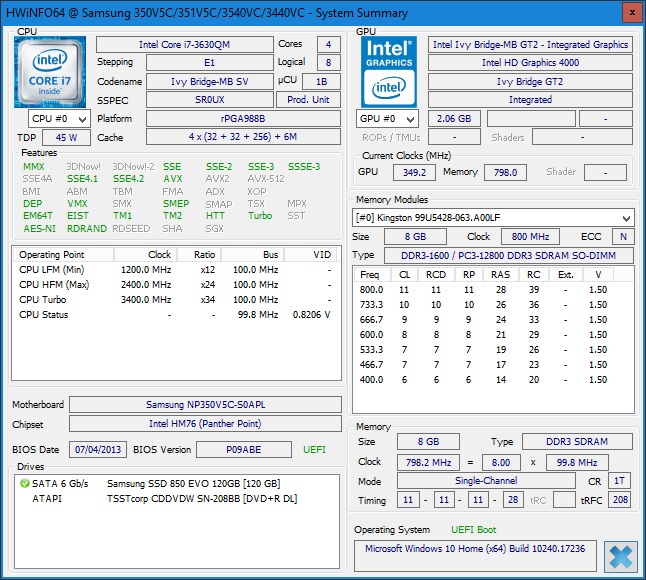Click the Intel Core i7 logo
Image resolution: width=646 pixels, height=580 pixels.
click(51, 71)
